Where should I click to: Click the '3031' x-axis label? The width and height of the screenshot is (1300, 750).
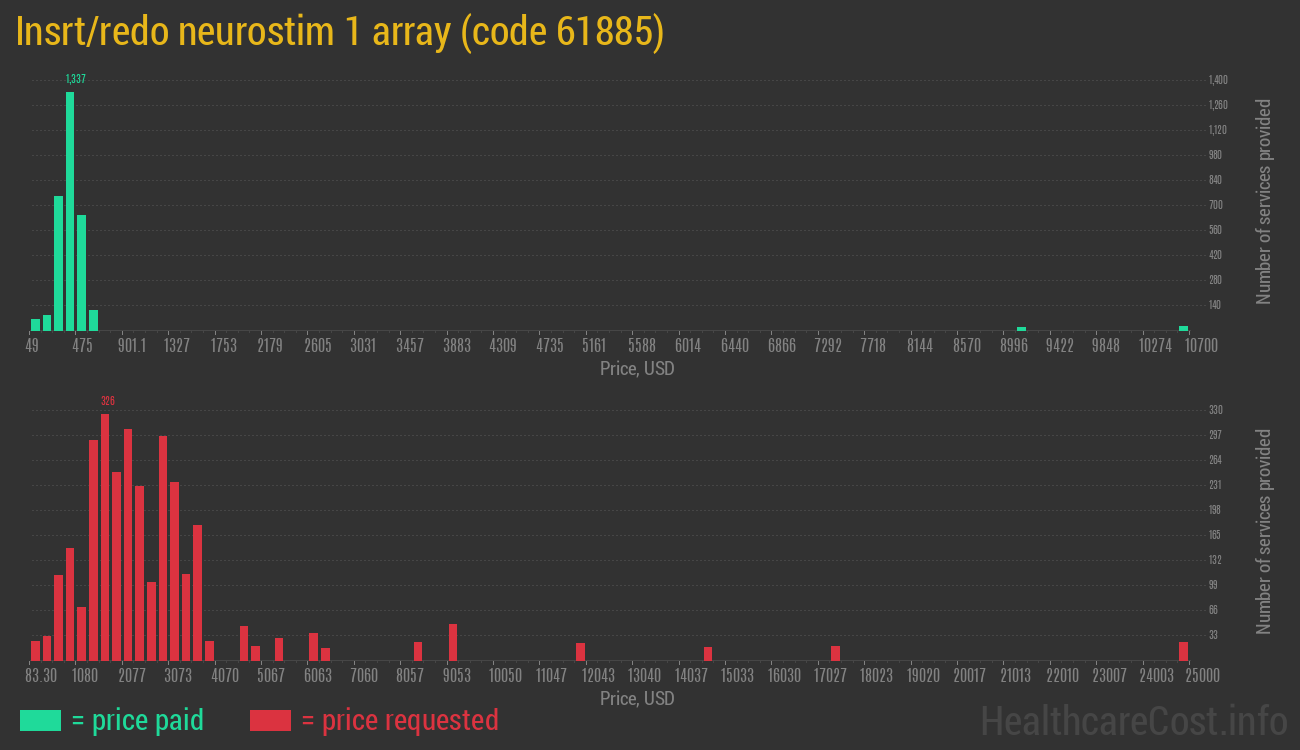point(363,345)
